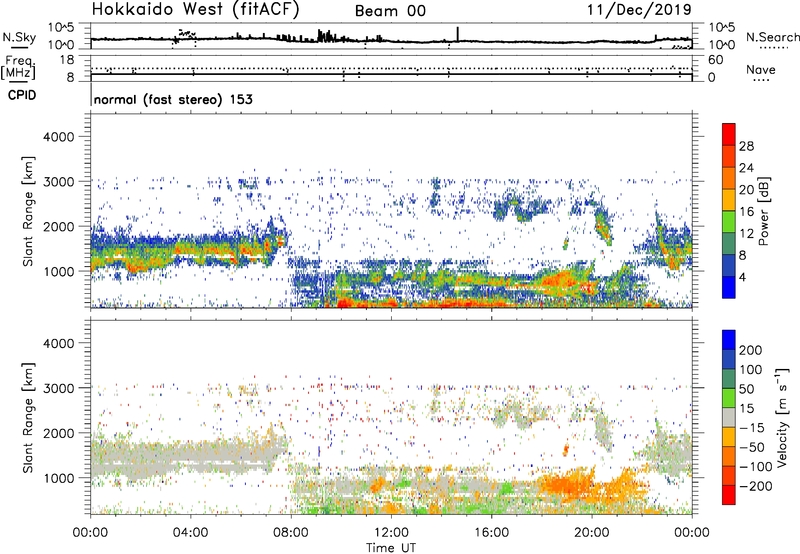This screenshot has height=554, width=800.
Task: Click the 'Power [dB]' colorbar label
Action: [x=764, y=211]
